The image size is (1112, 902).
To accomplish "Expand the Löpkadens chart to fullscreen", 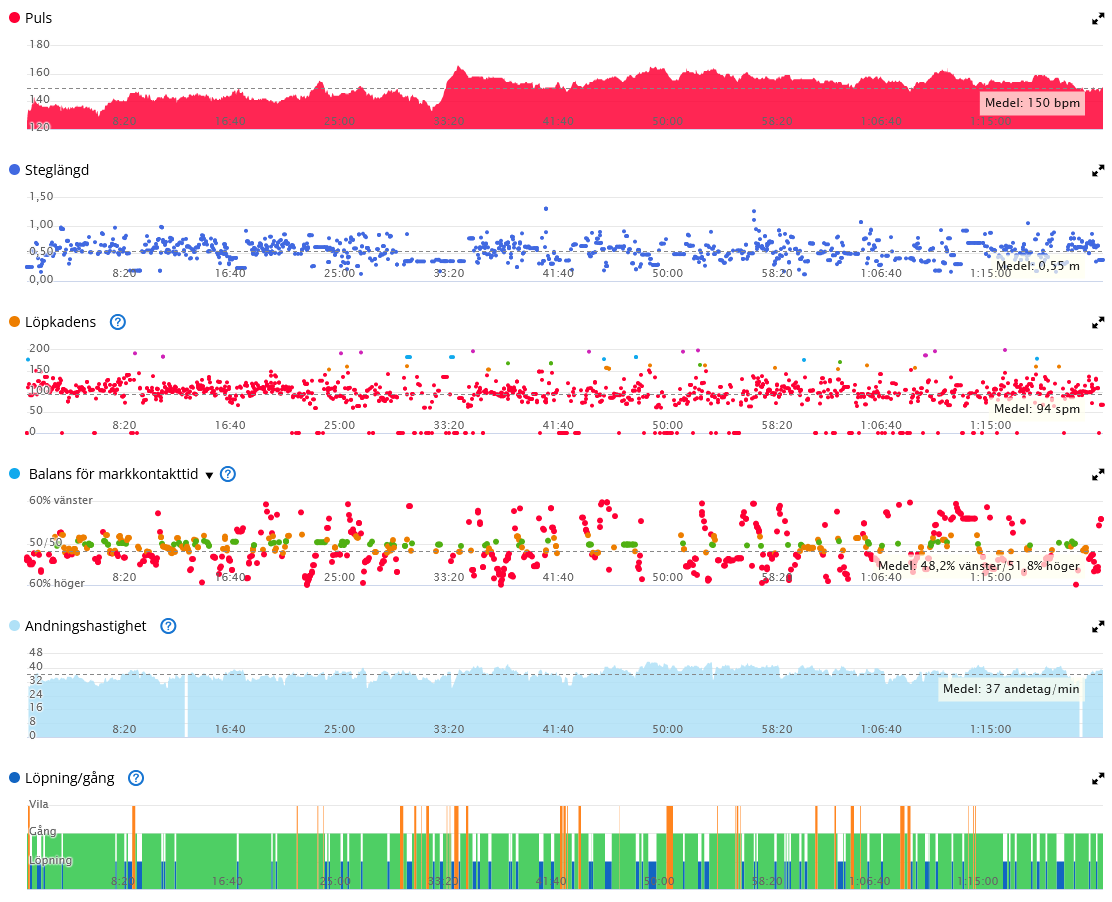I will (1098, 323).
